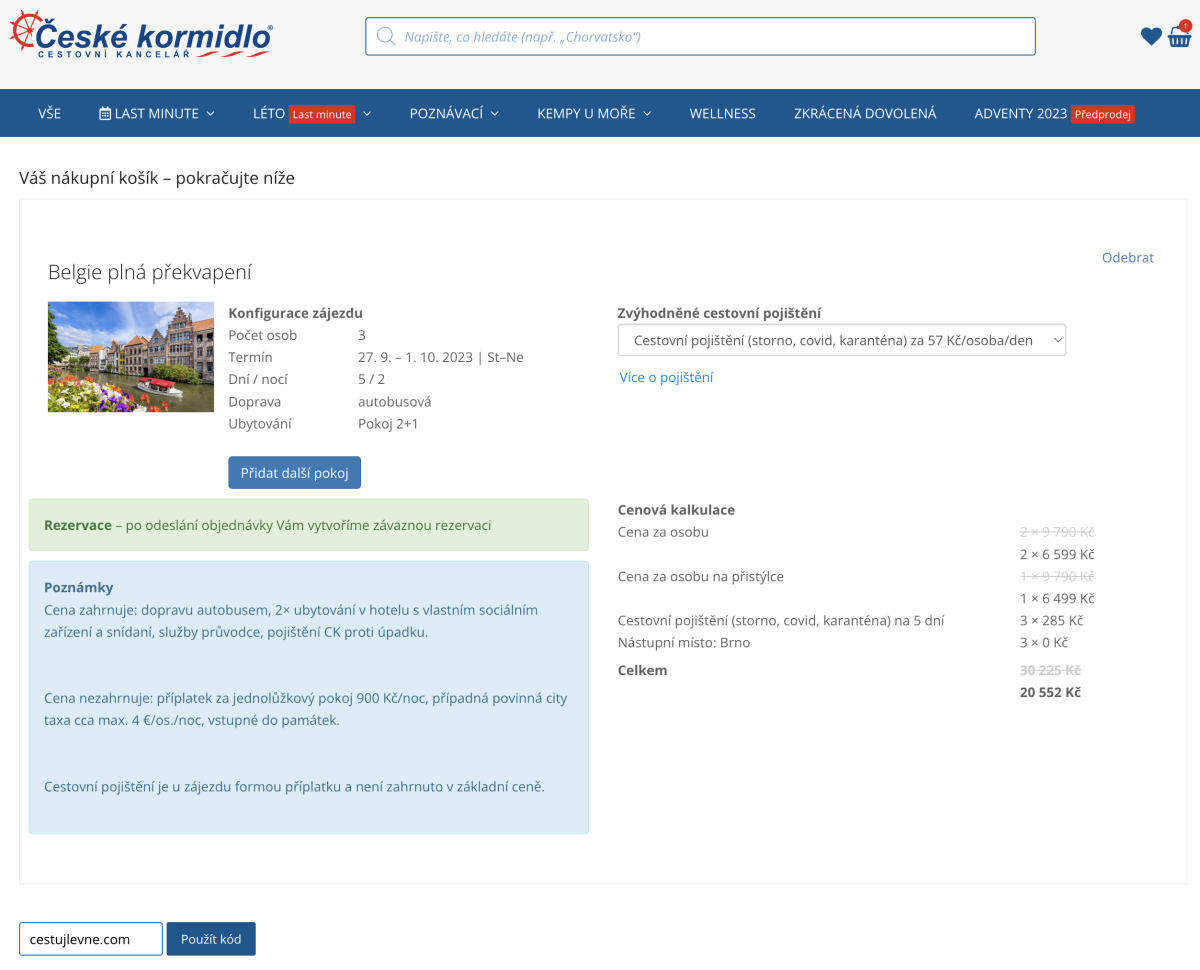Select ZKRÁCENÁ DOVOLENÁ in navigation
Viewport: 1200px width, 970px height.
(x=864, y=114)
